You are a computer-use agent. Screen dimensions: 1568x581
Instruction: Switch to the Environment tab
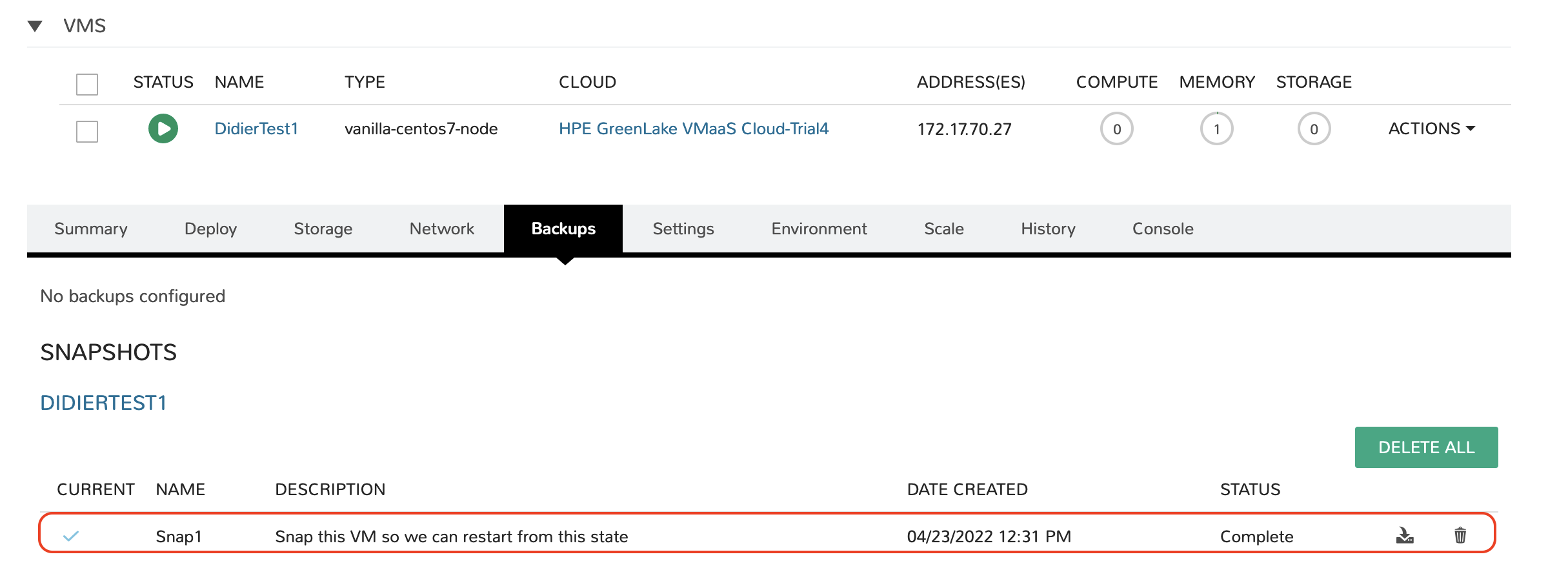(819, 229)
